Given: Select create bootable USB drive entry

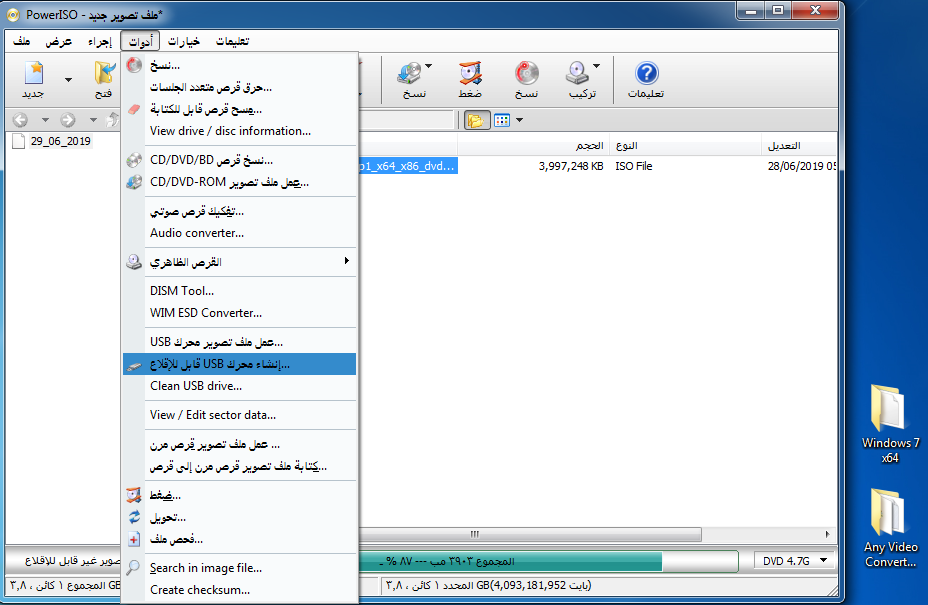Looking at the screenshot, I should (239, 364).
